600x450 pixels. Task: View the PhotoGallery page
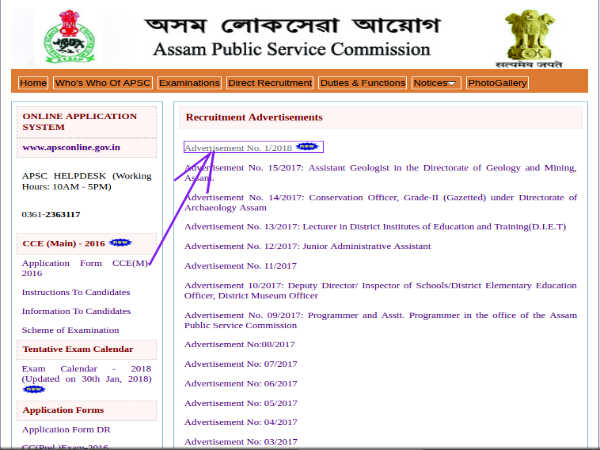(497, 83)
